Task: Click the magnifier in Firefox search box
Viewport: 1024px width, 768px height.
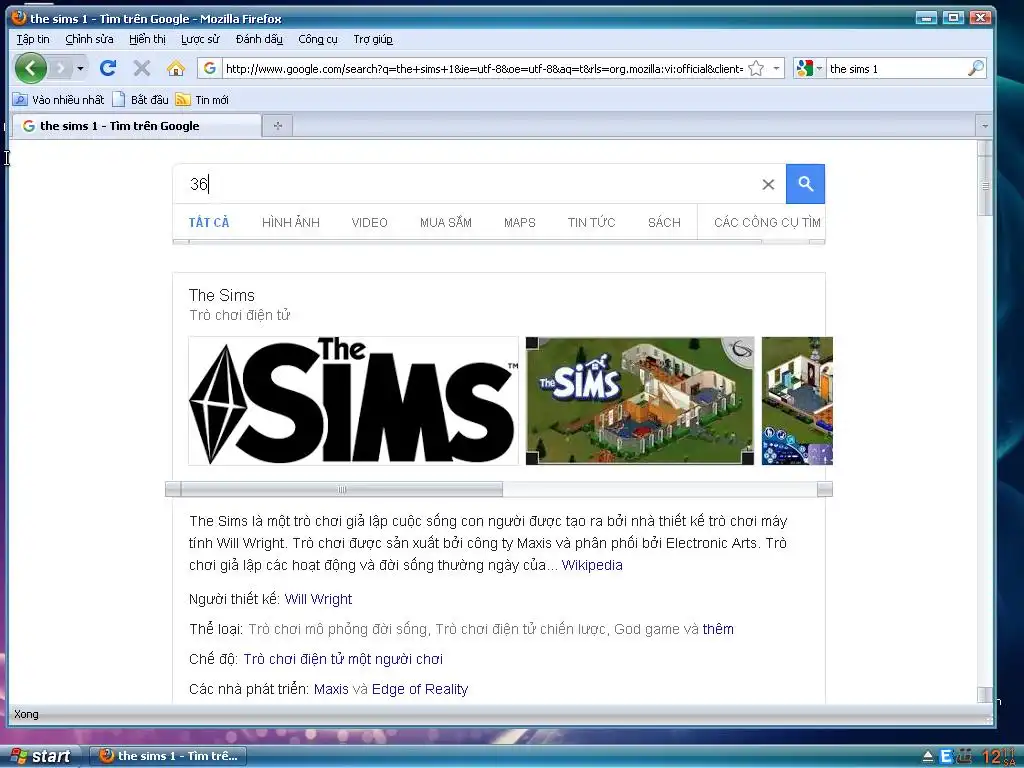Action: tap(976, 68)
